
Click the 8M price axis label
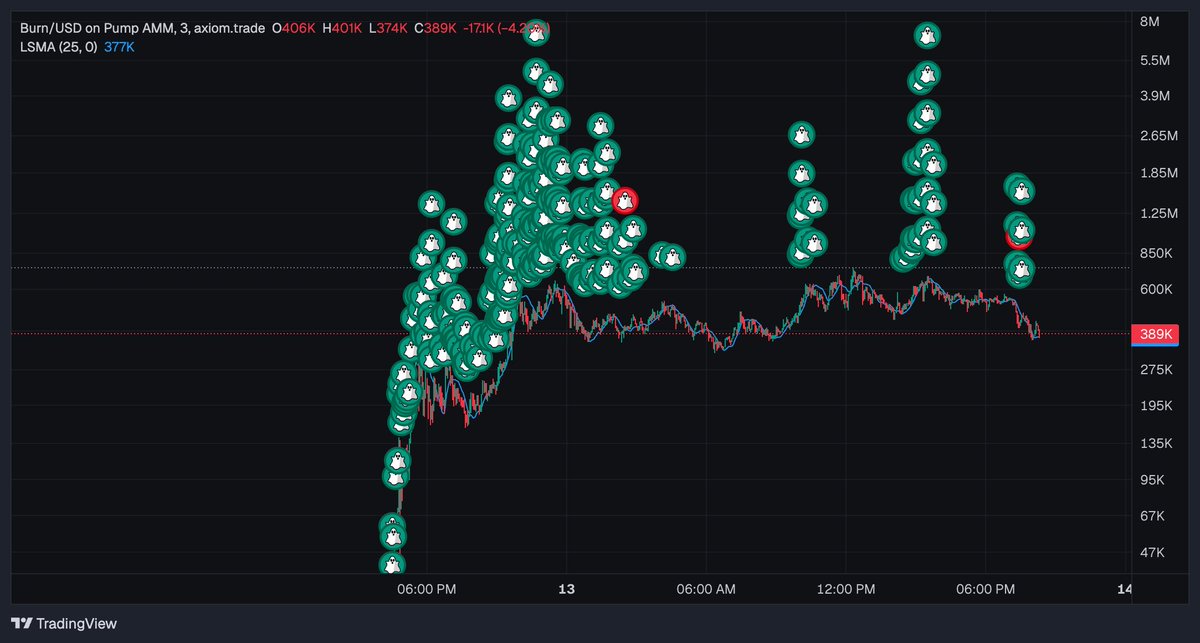1149,22
